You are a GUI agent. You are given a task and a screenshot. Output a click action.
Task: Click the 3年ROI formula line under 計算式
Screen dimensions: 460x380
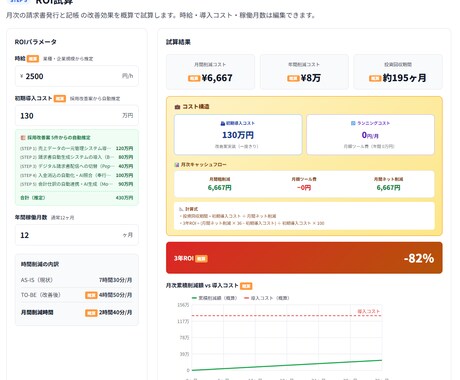[x=252, y=223]
